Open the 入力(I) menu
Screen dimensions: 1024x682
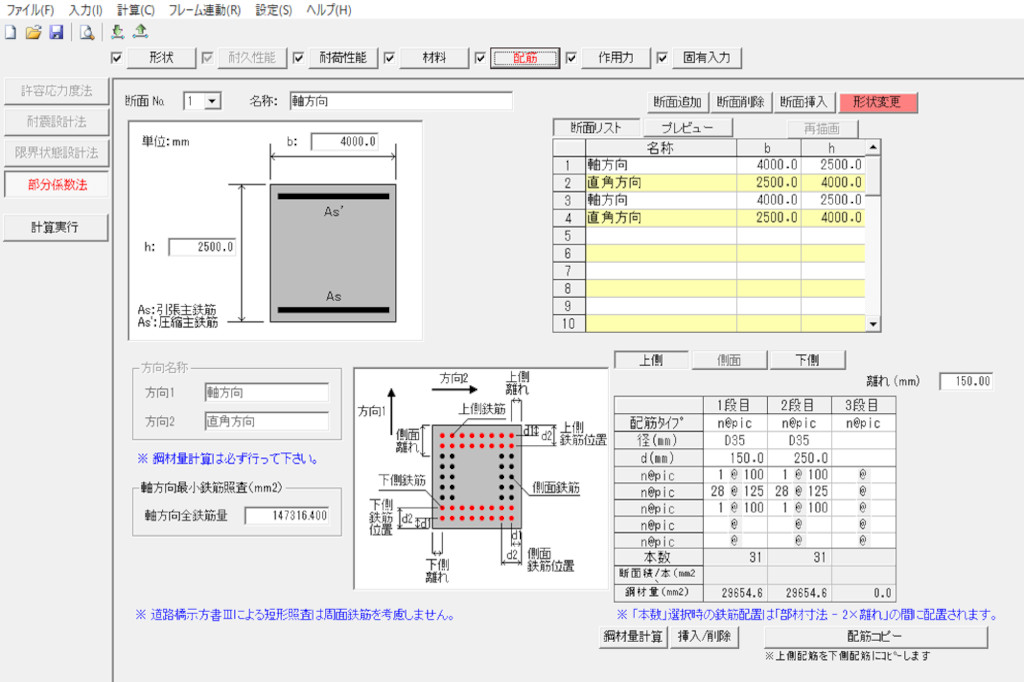(86, 10)
